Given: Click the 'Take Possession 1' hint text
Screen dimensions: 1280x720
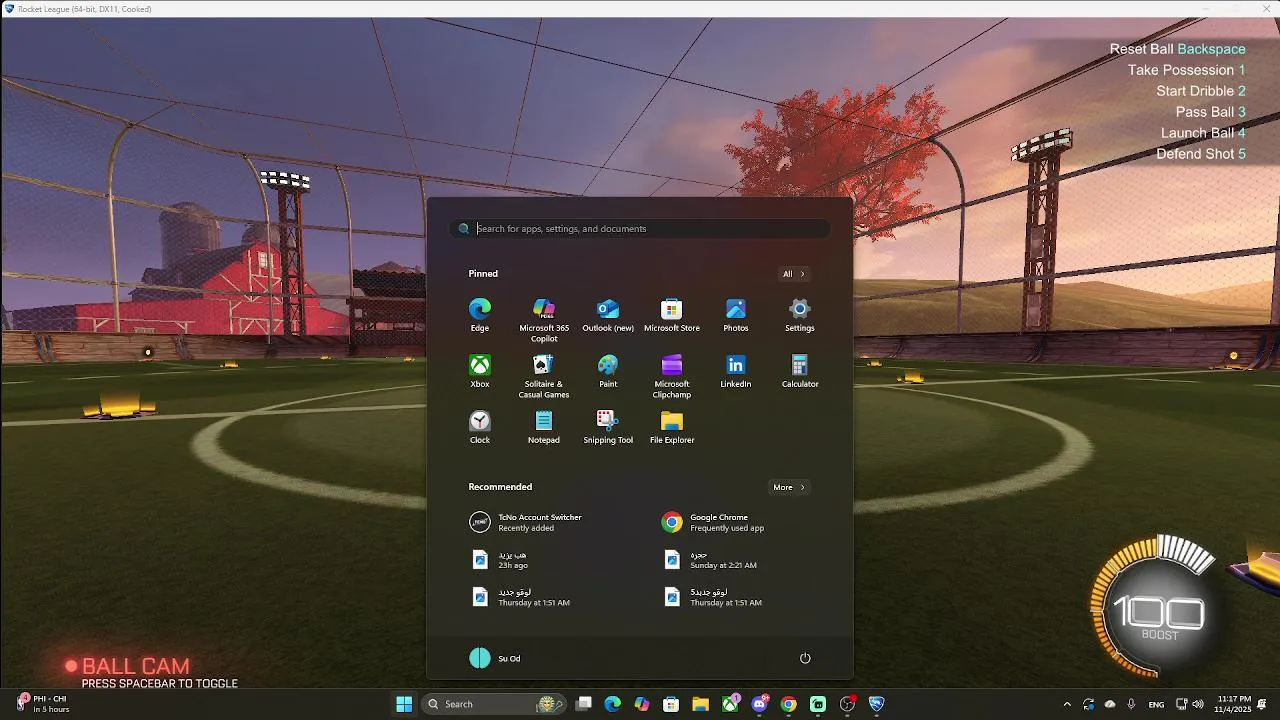Looking at the screenshot, I should 1186,70.
